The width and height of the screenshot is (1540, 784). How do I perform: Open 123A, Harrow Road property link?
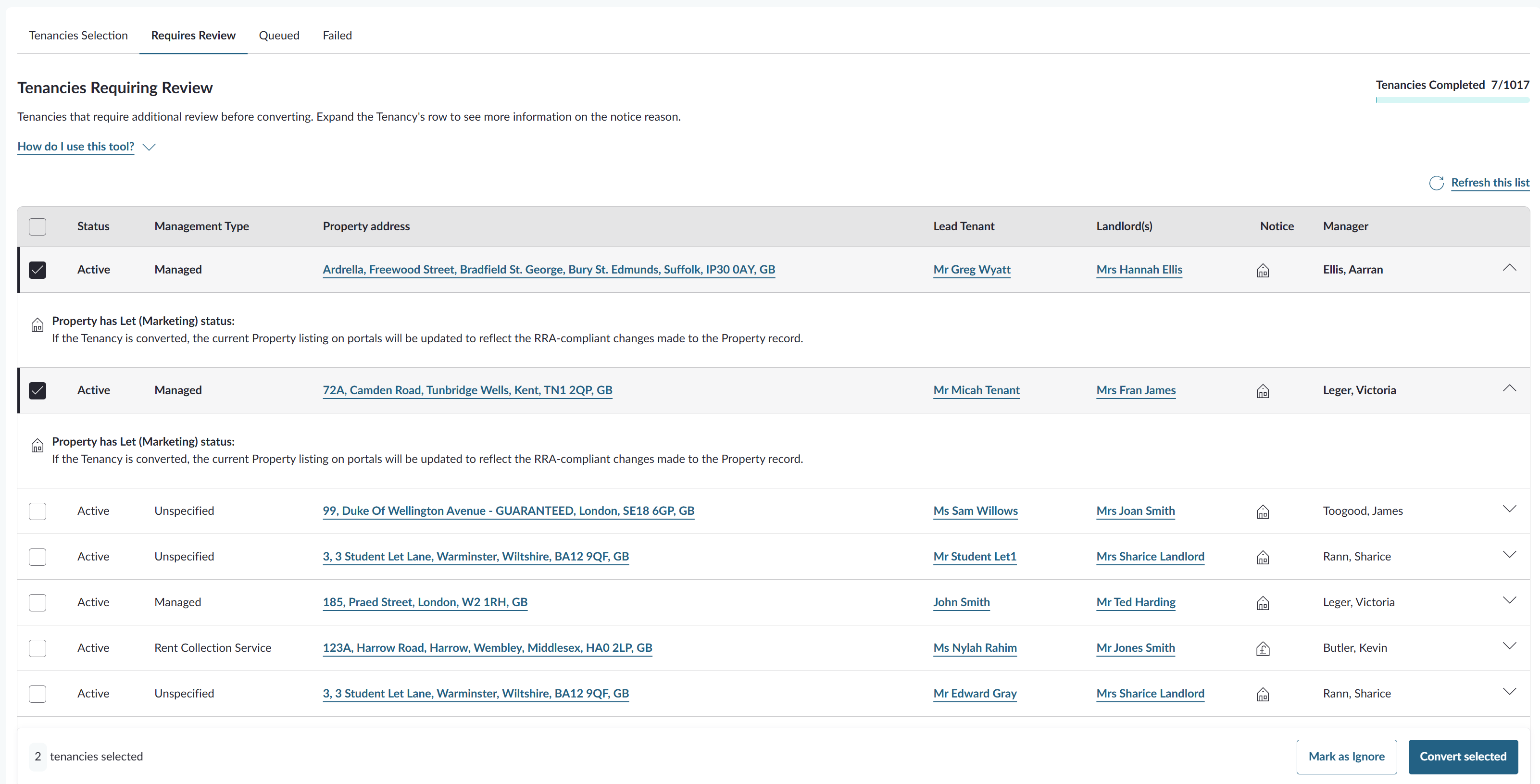(487, 648)
